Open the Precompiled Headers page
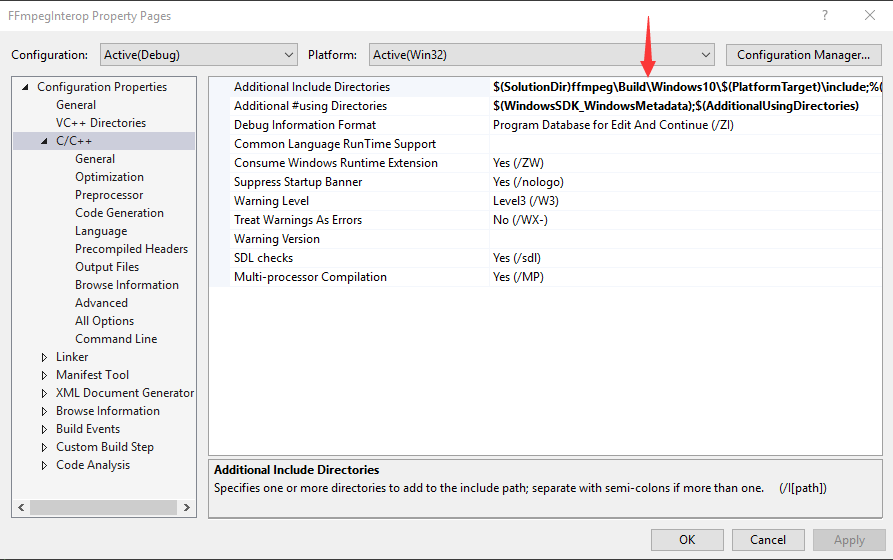893x560 pixels. coord(132,249)
